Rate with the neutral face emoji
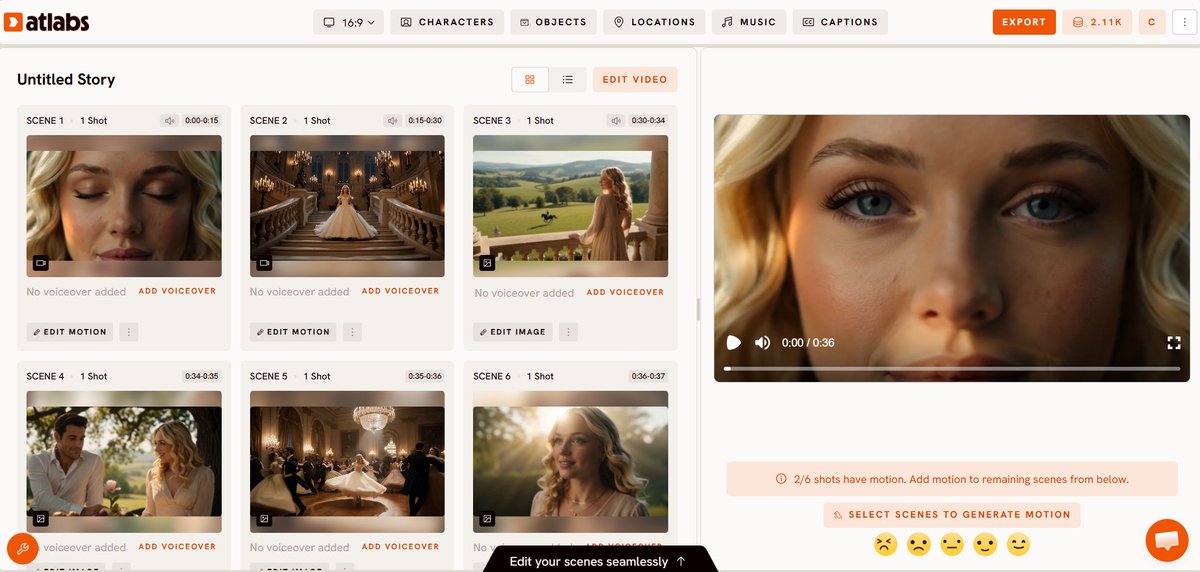 952,545
